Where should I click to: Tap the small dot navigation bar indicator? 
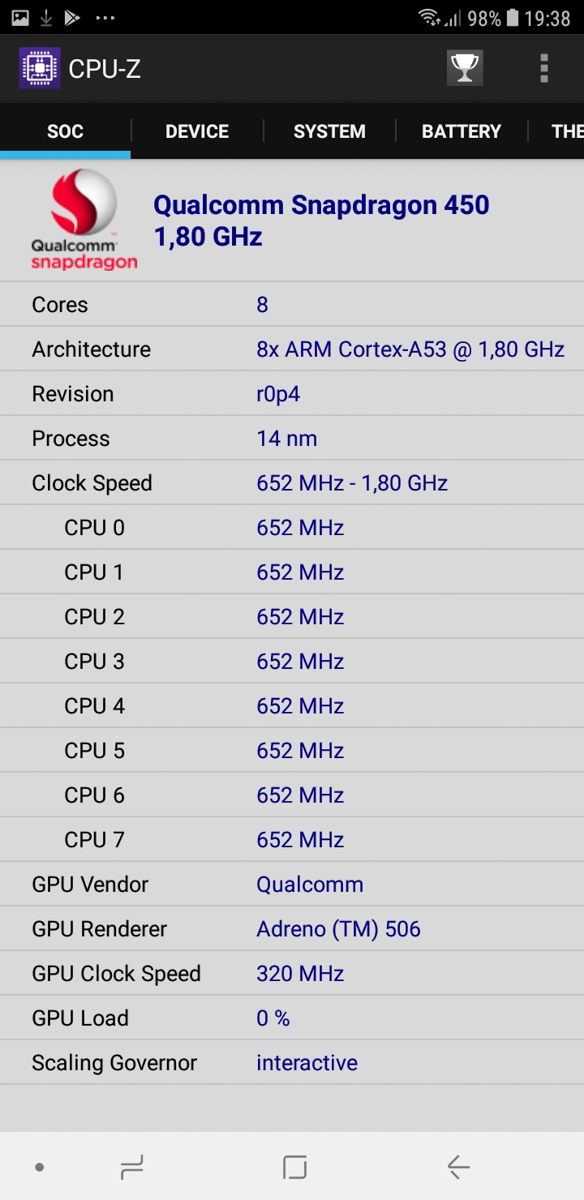point(39,1166)
